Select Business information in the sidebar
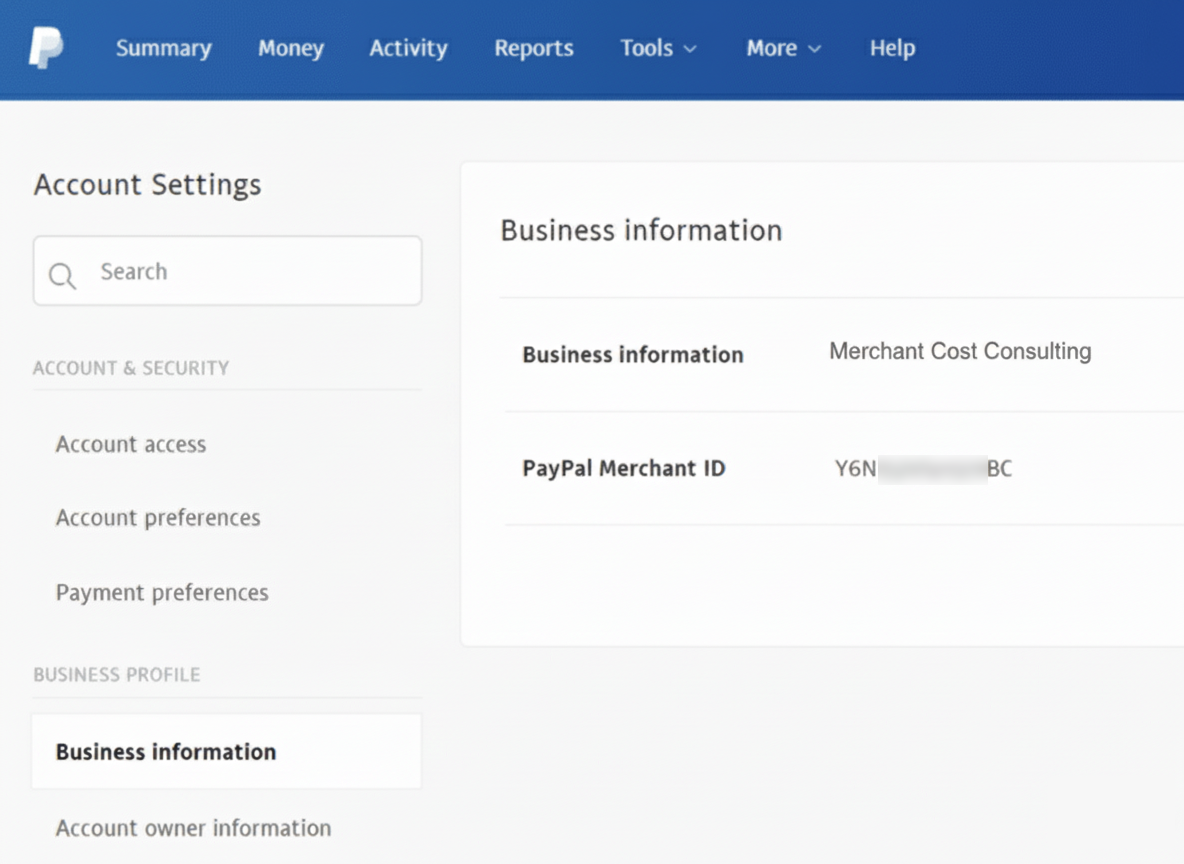 click(165, 751)
